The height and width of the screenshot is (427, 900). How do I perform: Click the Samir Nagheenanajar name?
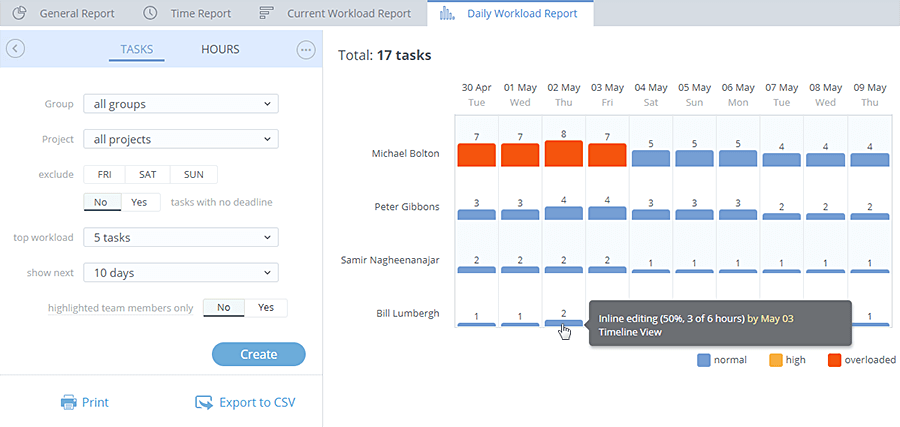coord(390,260)
